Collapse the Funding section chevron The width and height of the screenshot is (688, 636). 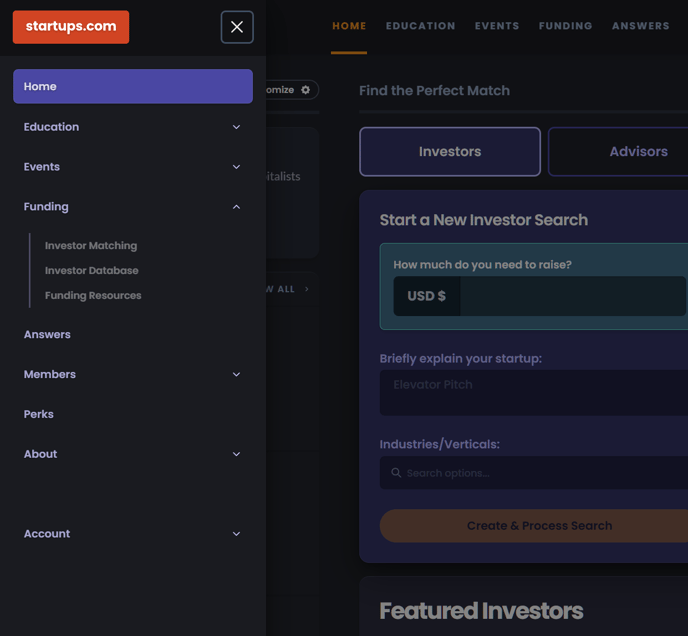(x=236, y=207)
